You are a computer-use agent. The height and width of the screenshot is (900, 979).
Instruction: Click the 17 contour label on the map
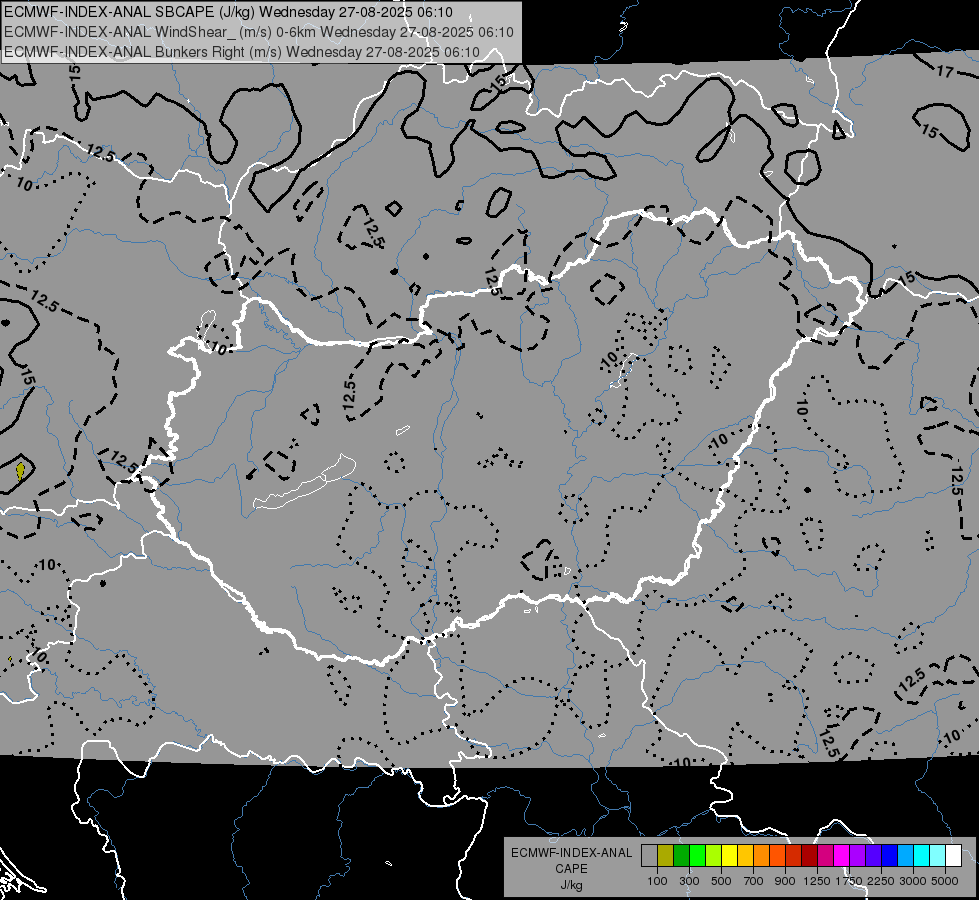[945, 72]
